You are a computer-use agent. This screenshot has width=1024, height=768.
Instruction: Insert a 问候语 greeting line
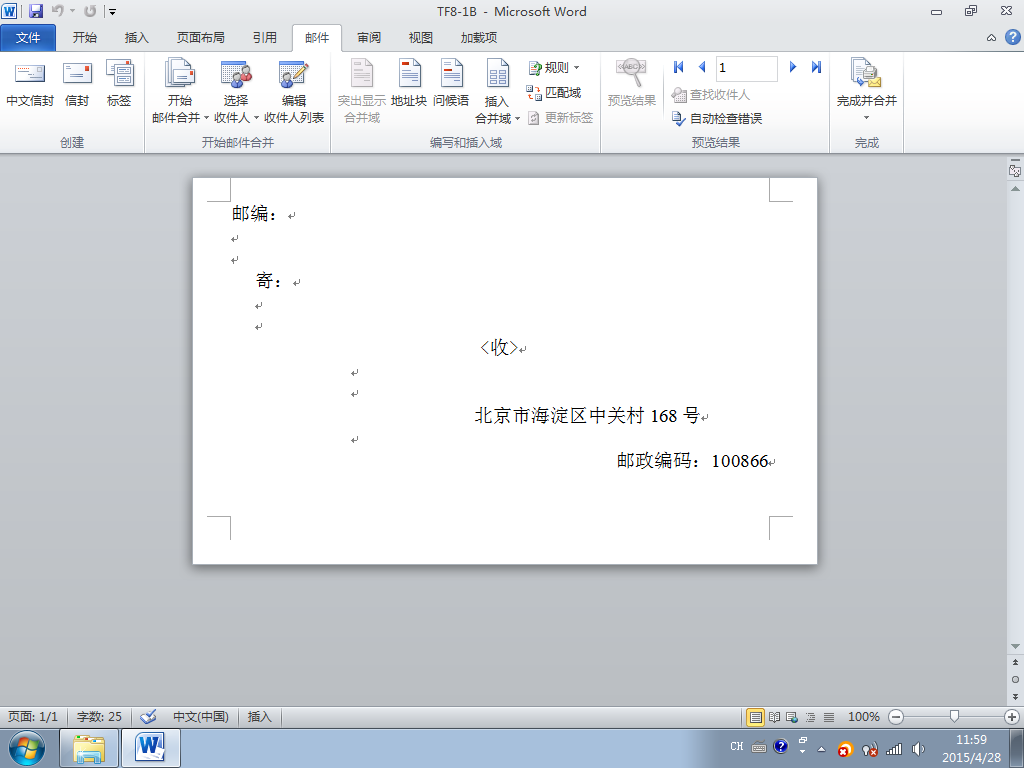pyautogui.click(x=451, y=84)
